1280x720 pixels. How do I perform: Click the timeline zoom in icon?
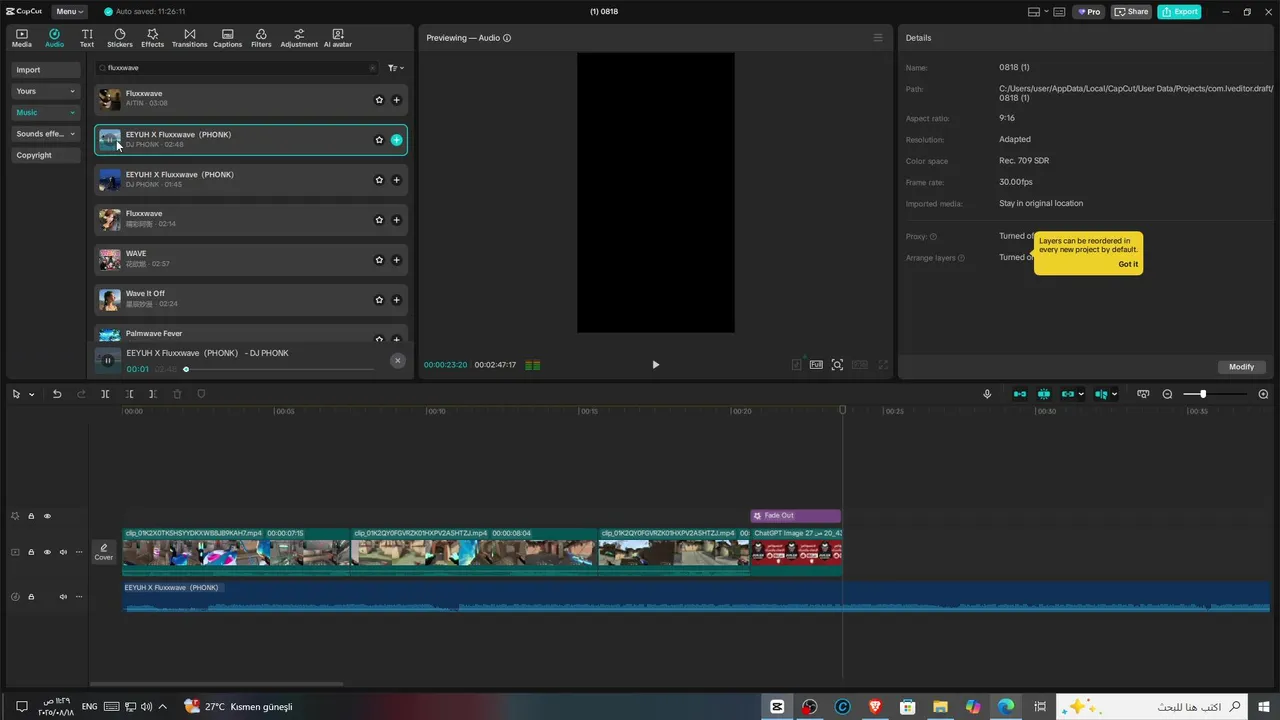[1263, 394]
